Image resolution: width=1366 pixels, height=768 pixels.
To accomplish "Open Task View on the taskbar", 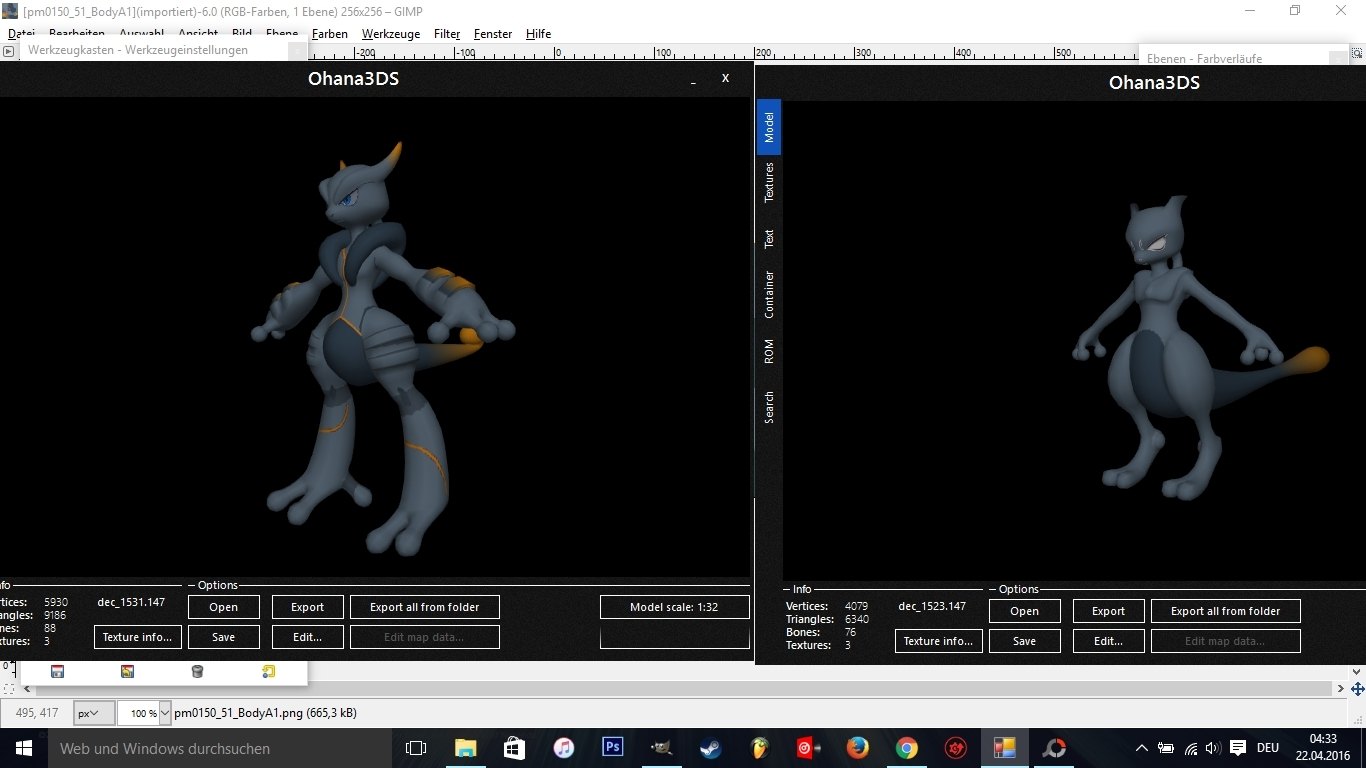I will tap(416, 748).
